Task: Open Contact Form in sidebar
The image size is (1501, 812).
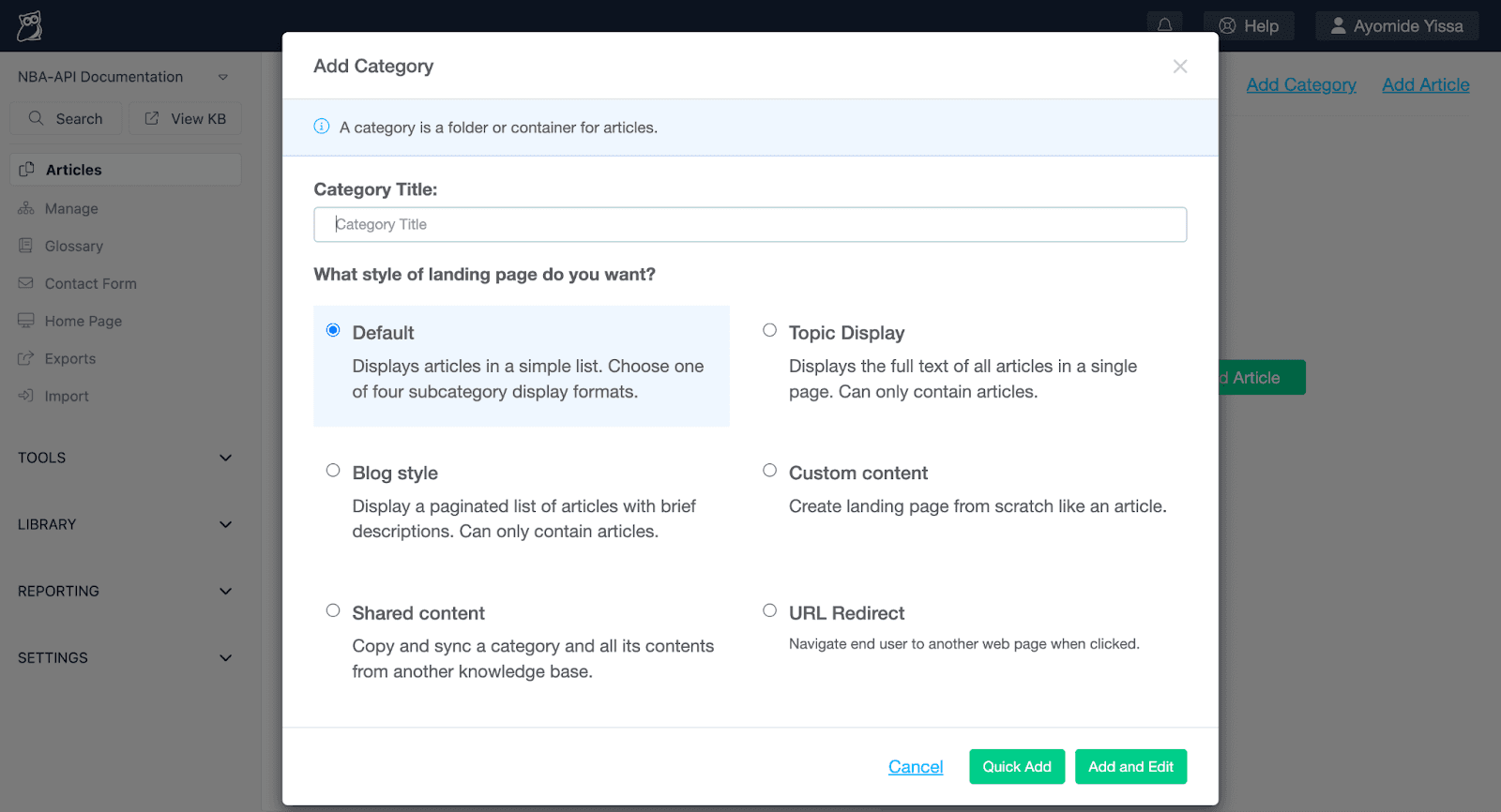Action: pyautogui.click(x=91, y=284)
